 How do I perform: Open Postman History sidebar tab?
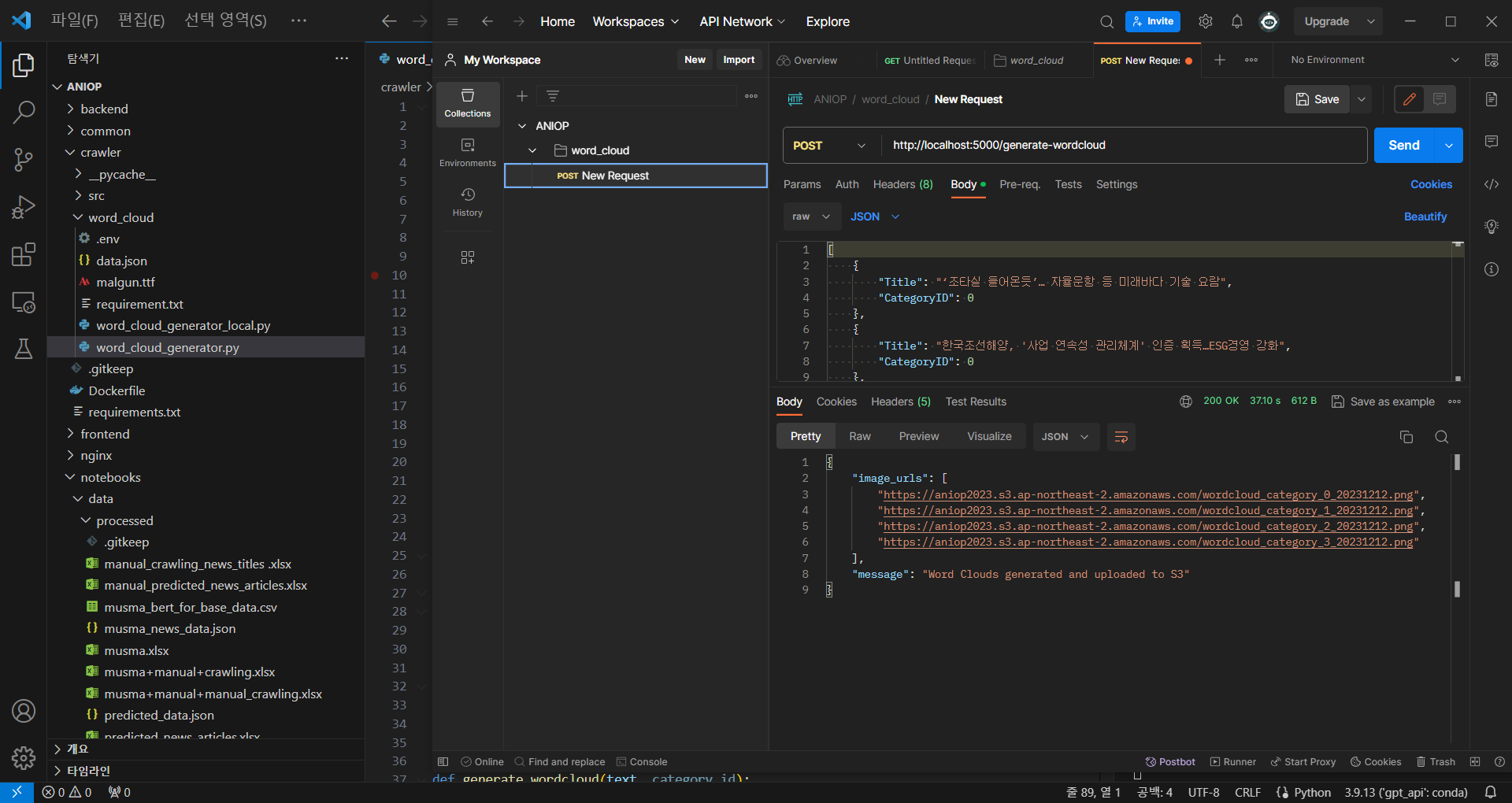pyautogui.click(x=468, y=203)
